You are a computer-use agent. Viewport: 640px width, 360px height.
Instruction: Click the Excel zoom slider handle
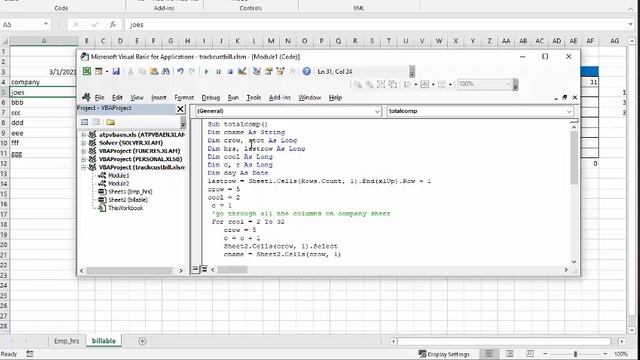[576, 354]
